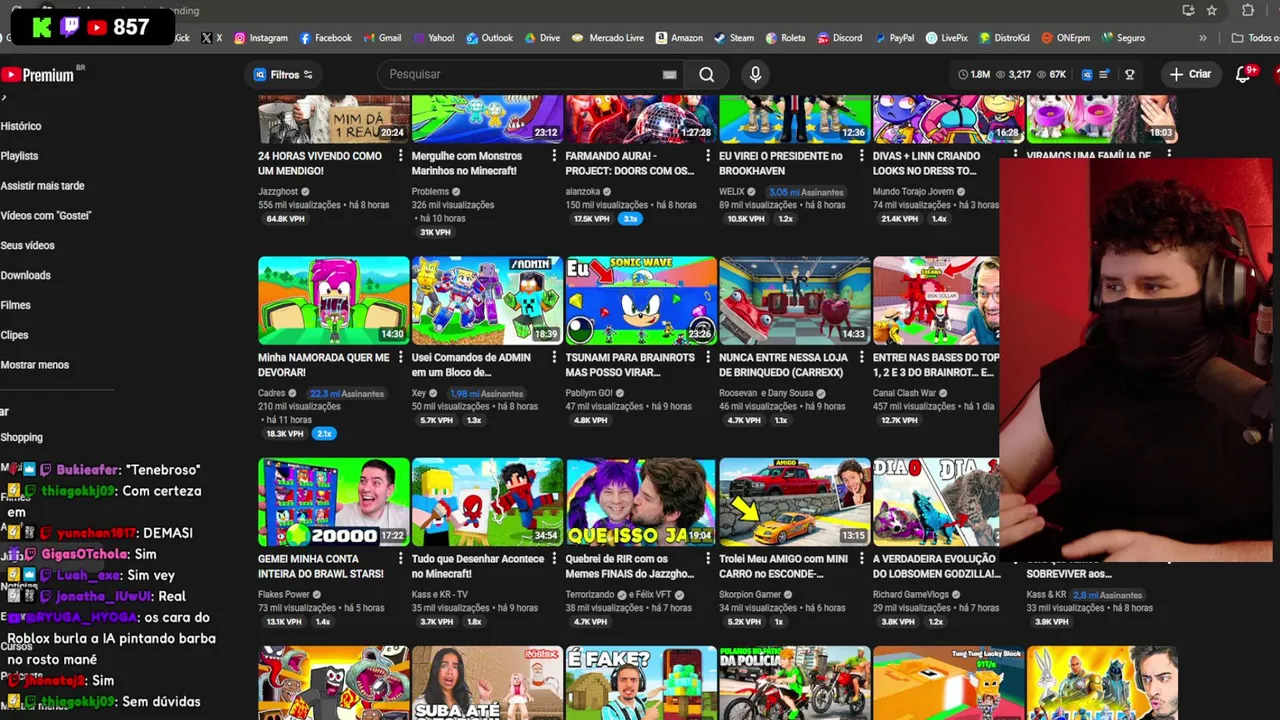Open the DistroKid bookmark
The width and height of the screenshot is (1280, 720).
[1005, 38]
